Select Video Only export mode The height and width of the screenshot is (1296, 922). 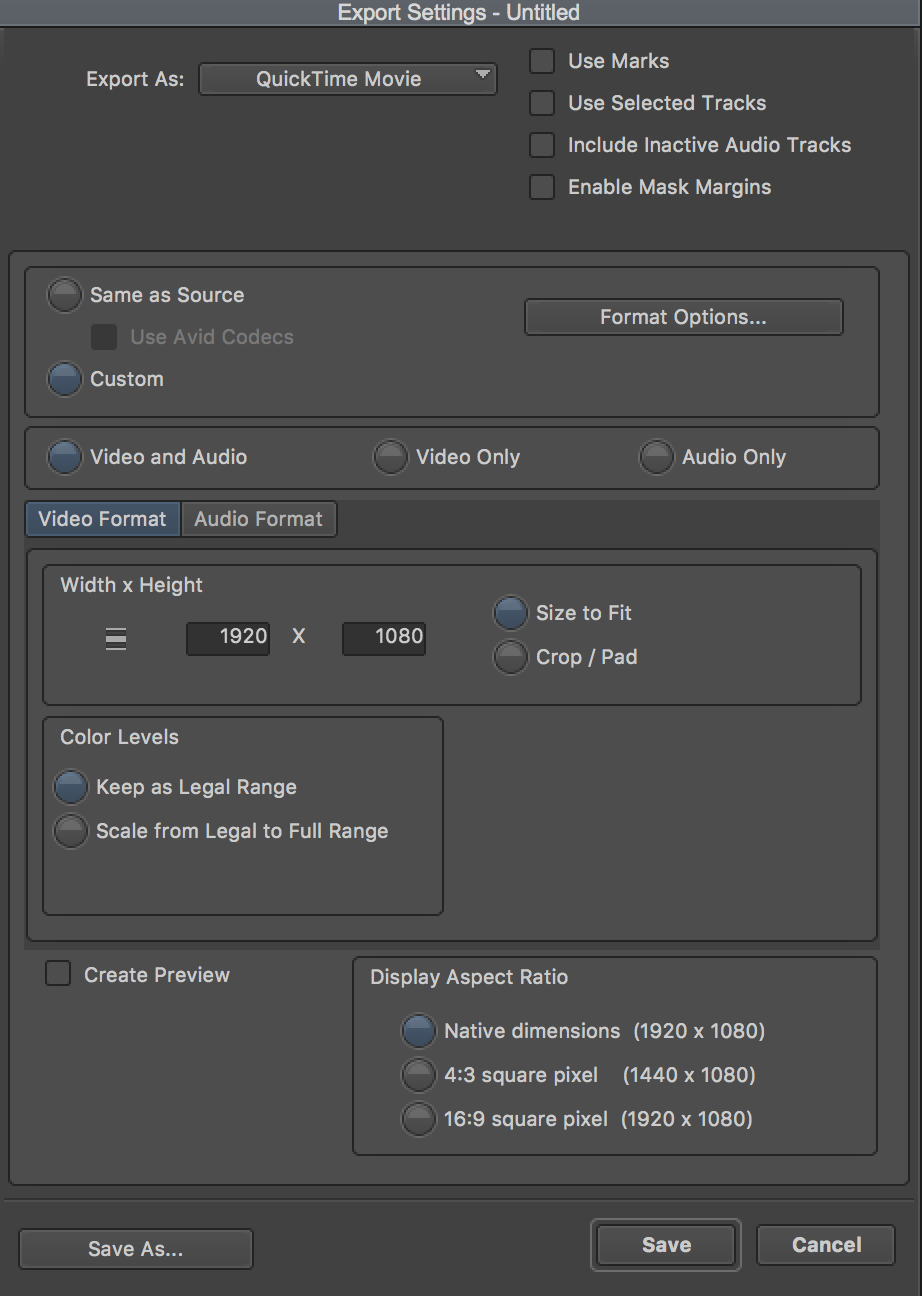pos(391,457)
